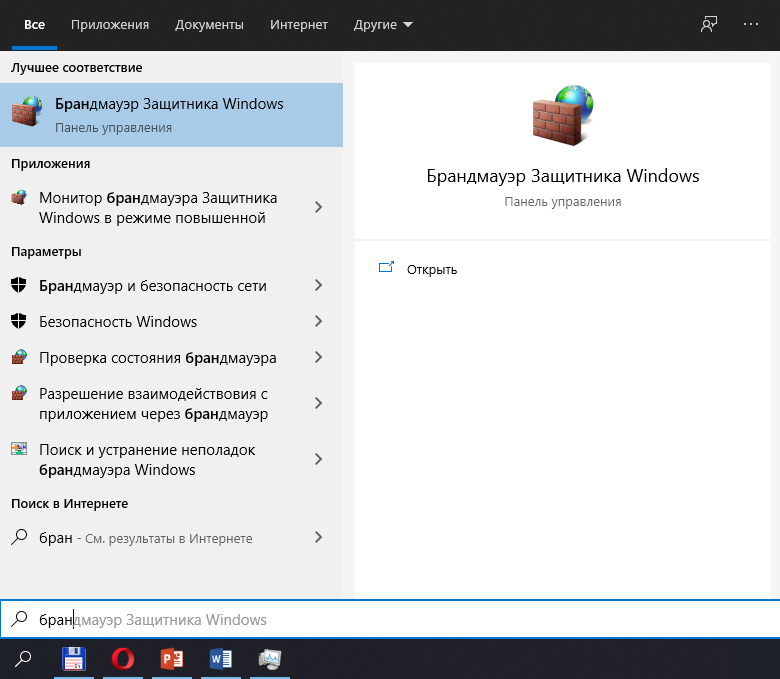
Task: Open the three-dot more options menu
Action: (751, 24)
